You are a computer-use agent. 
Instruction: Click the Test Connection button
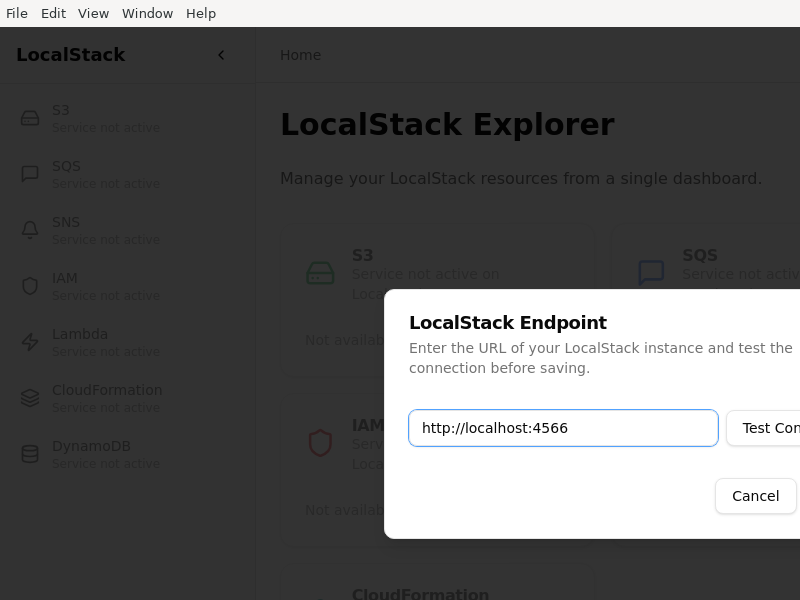(763, 428)
